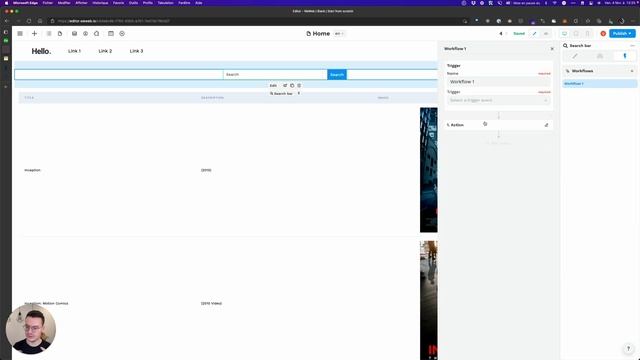Click the Wi-Fi icon in menu bar
Viewport: 640px width, 360px height.
[x=554, y=3]
